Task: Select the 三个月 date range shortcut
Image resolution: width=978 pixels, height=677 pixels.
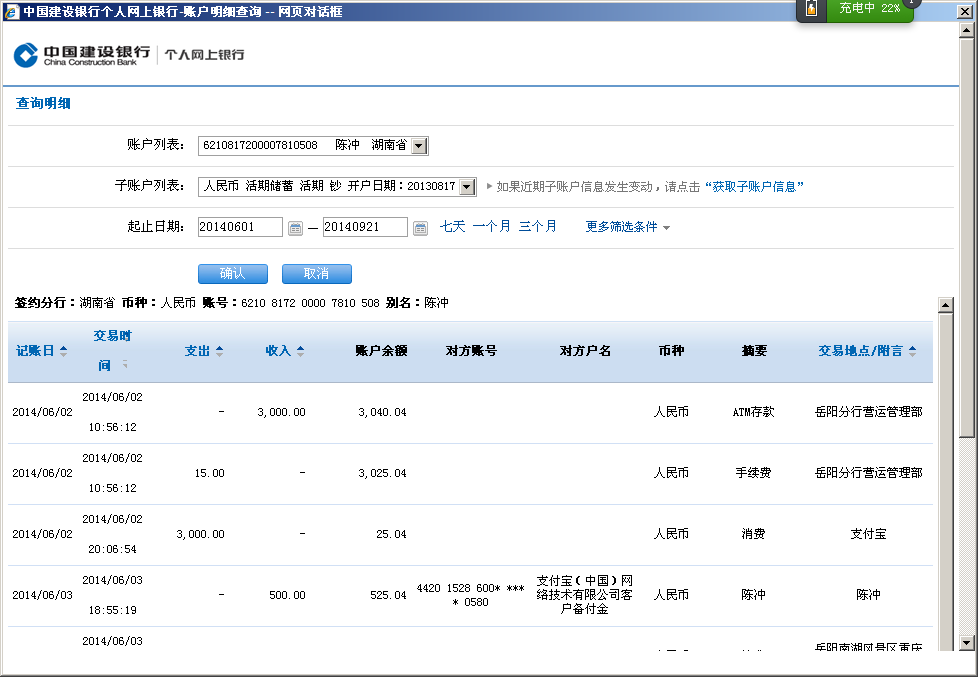Action: coord(537,227)
